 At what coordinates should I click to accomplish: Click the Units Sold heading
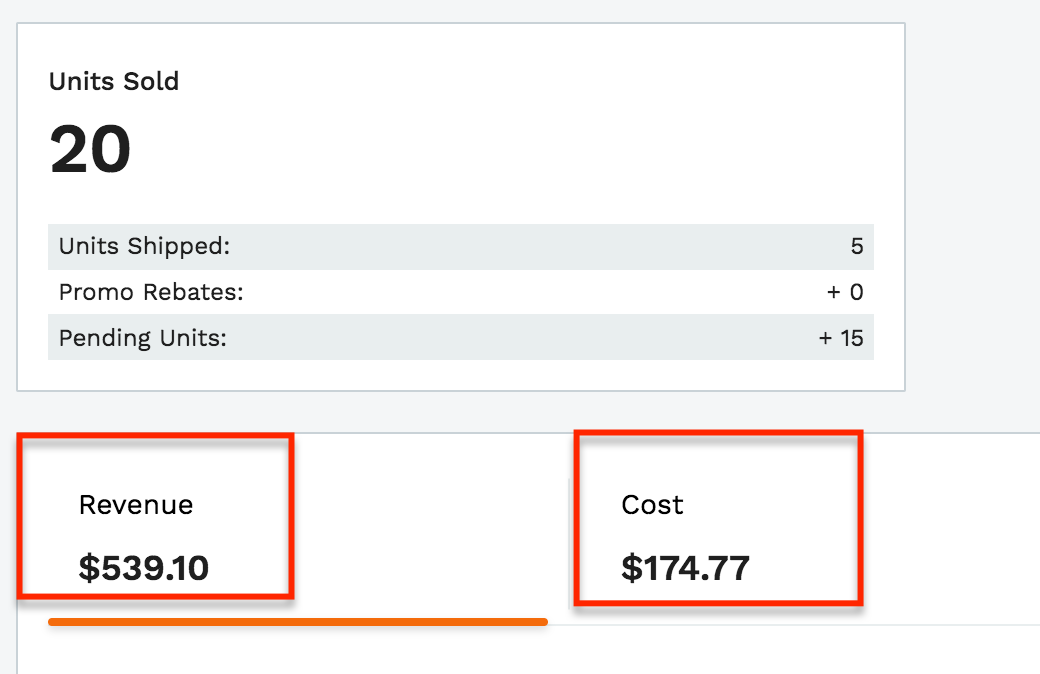click(x=114, y=81)
